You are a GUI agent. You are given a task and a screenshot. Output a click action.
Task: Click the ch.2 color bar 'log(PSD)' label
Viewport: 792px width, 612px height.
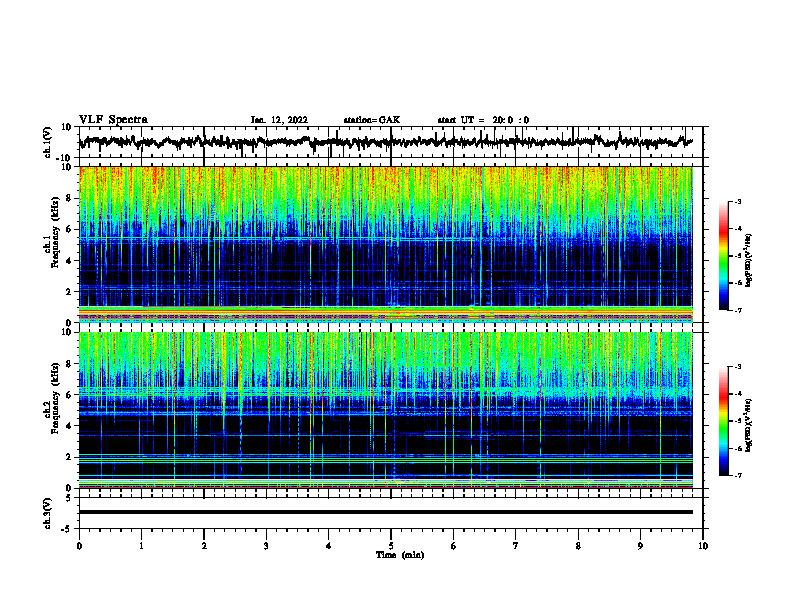tap(749, 425)
